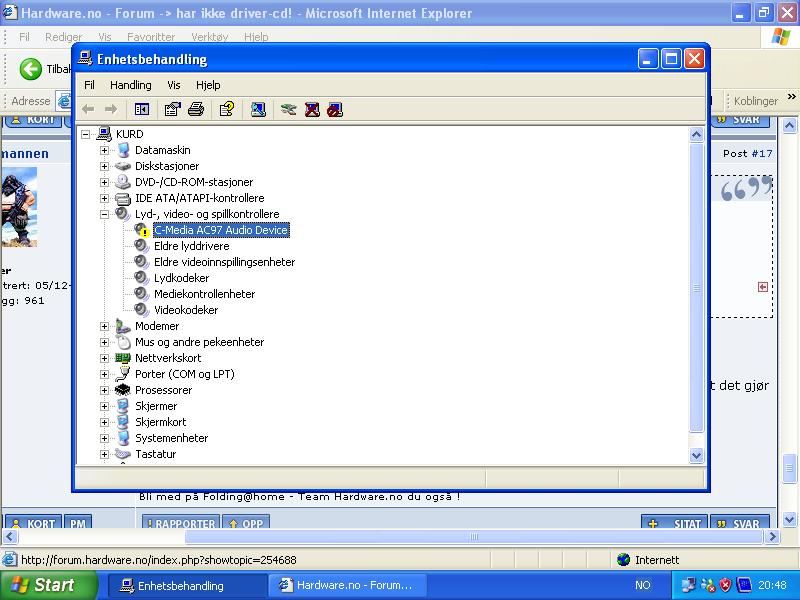Click the security shield tray icon
This screenshot has width=800, height=600.
click(x=726, y=585)
